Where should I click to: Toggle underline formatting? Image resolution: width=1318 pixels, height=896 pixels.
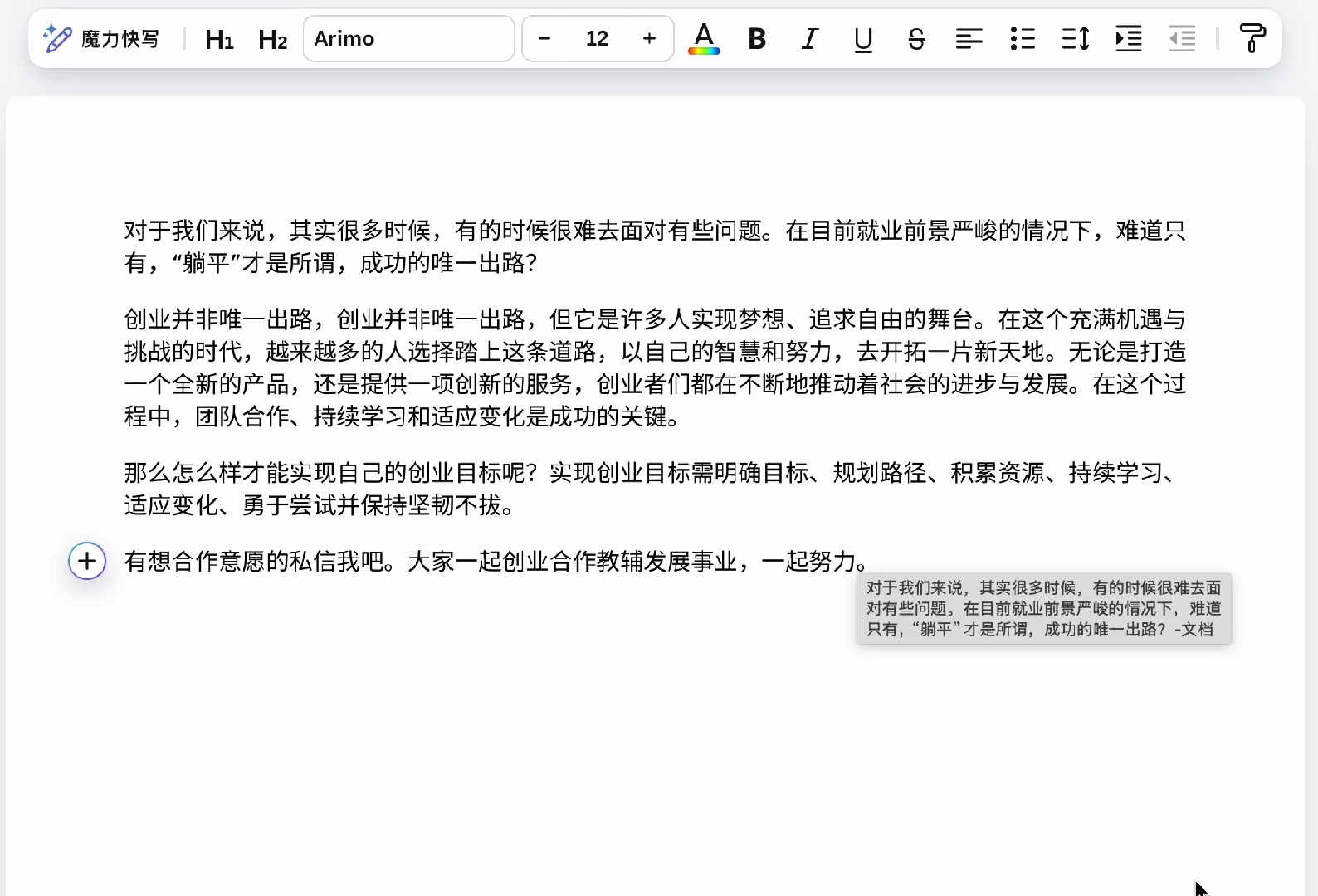(x=863, y=38)
